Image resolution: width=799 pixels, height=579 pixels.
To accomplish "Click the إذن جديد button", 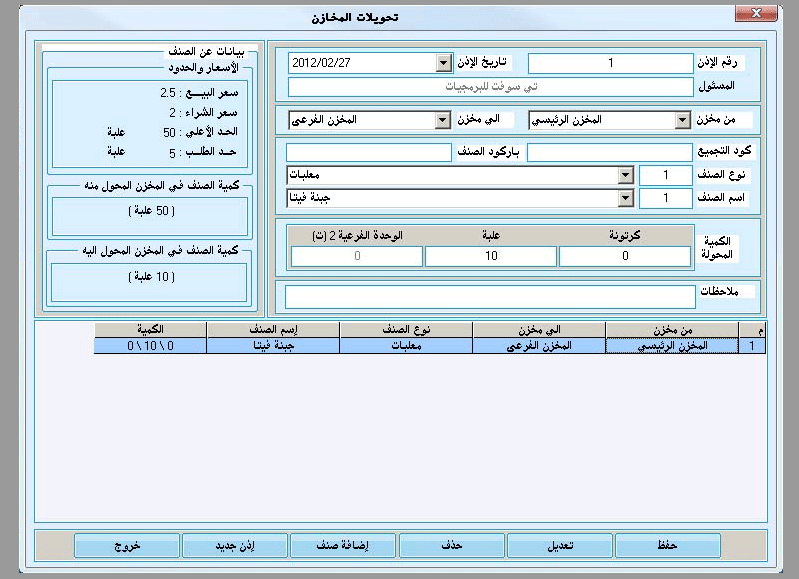I will point(234,545).
